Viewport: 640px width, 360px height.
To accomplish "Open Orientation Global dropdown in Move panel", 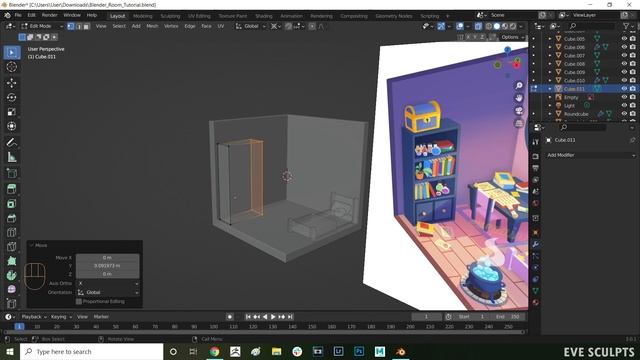I will [x=107, y=292].
